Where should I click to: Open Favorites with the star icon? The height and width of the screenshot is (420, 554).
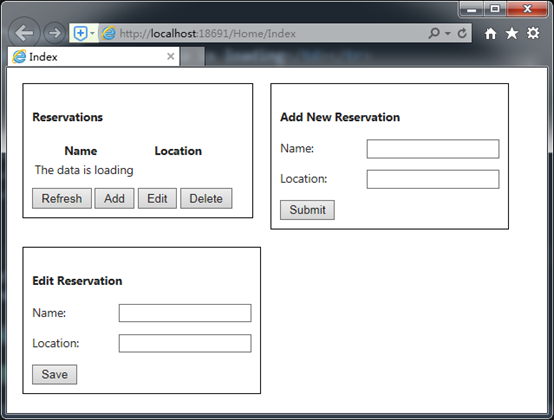(512, 34)
